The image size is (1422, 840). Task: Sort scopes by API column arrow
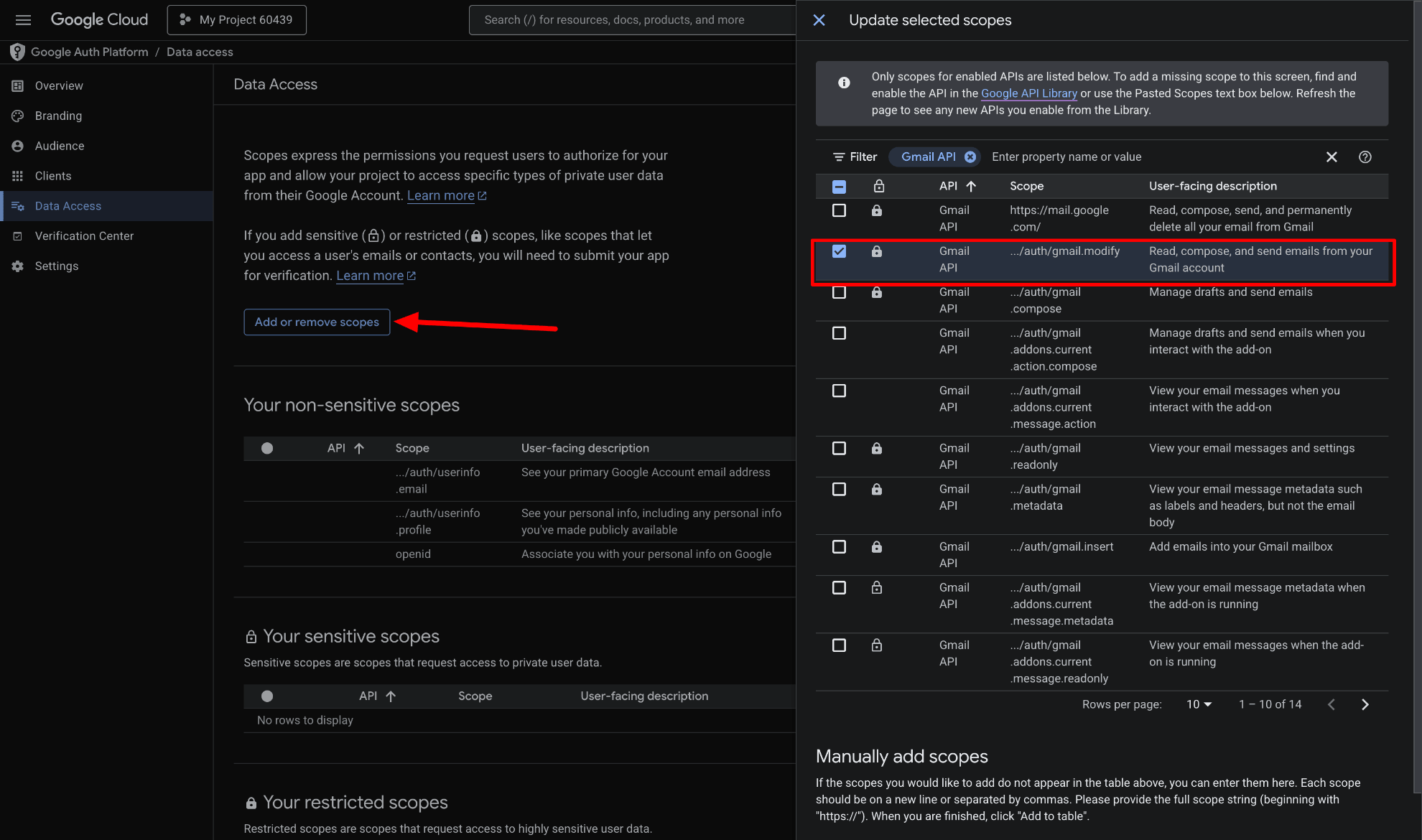coord(971,186)
